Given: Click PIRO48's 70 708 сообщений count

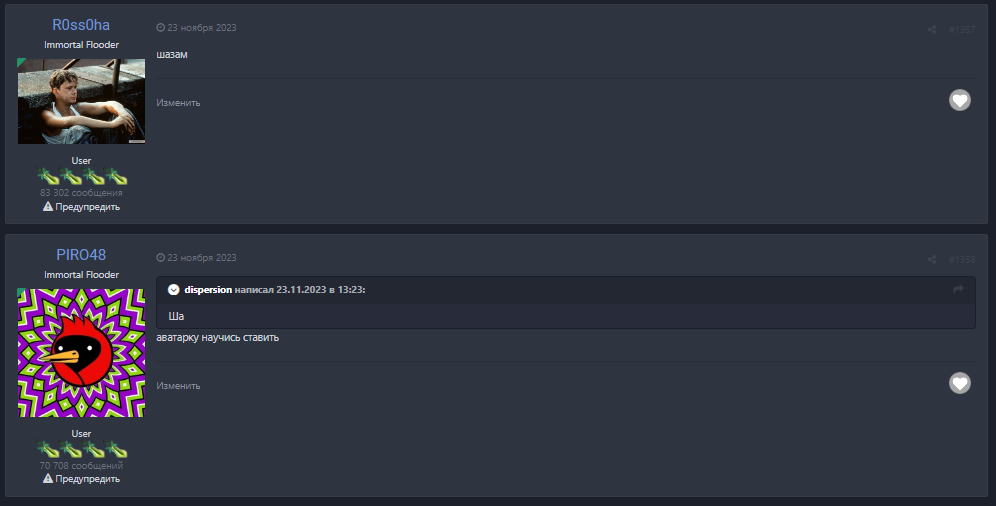Looking at the screenshot, I should [x=81, y=466].
